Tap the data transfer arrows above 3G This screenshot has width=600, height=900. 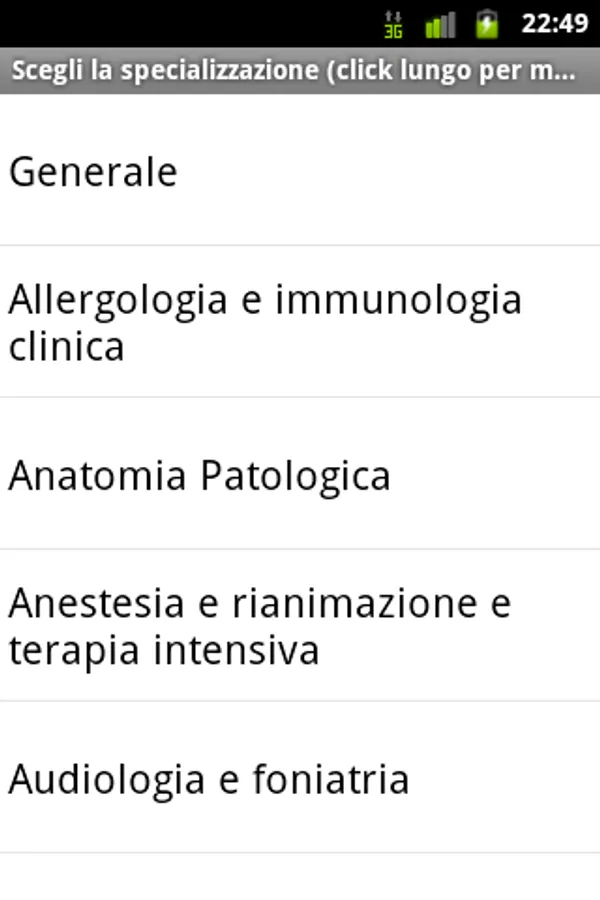tap(393, 17)
